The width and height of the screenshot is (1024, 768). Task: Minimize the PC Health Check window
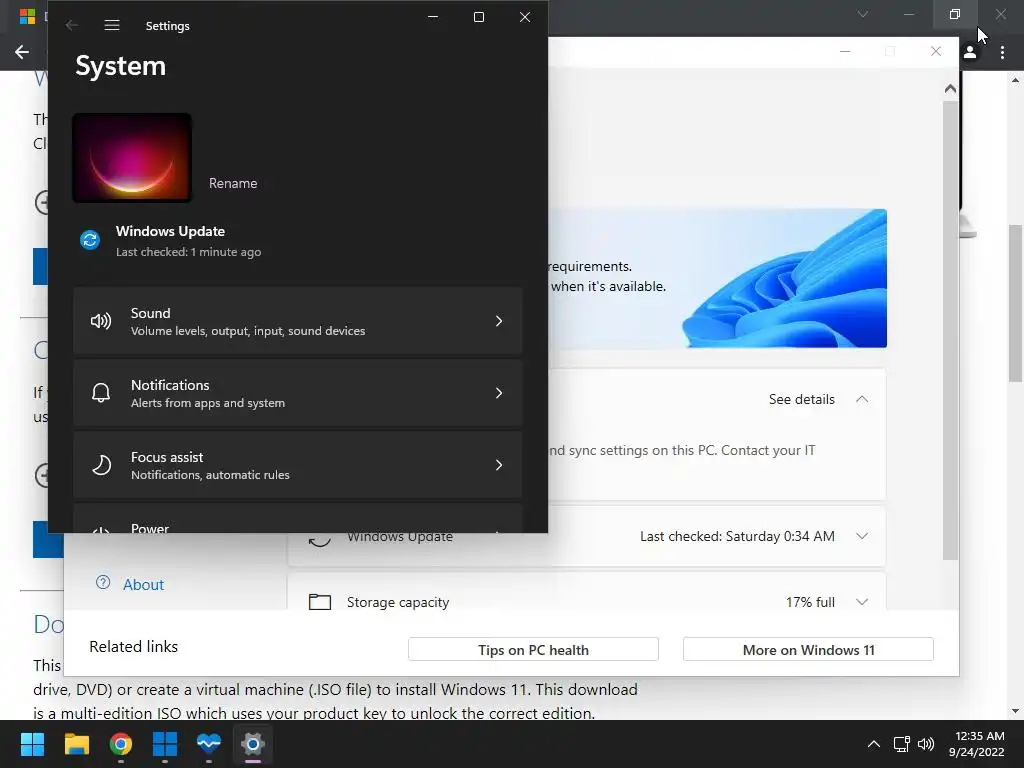coord(845,52)
